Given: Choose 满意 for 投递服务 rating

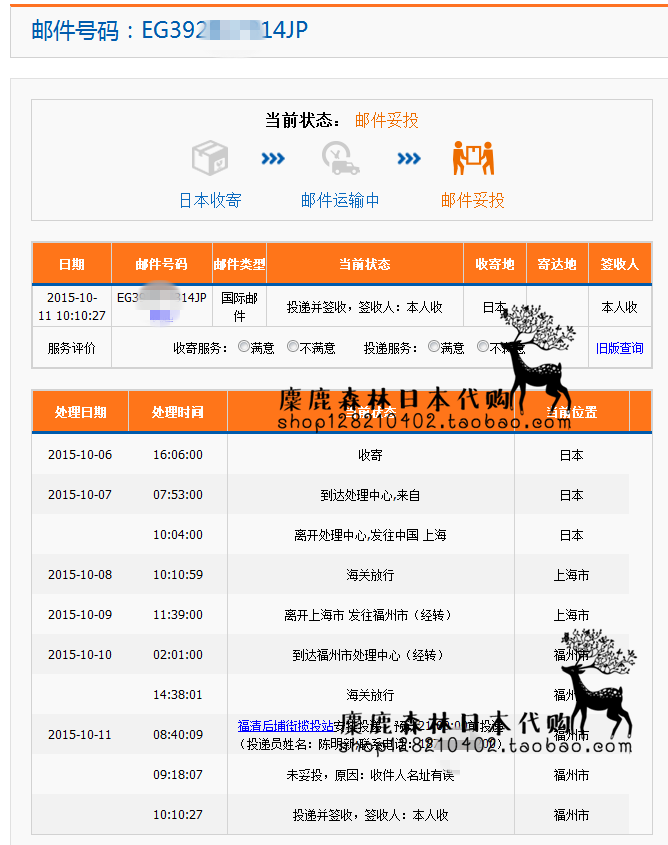Looking at the screenshot, I should 434,347.
